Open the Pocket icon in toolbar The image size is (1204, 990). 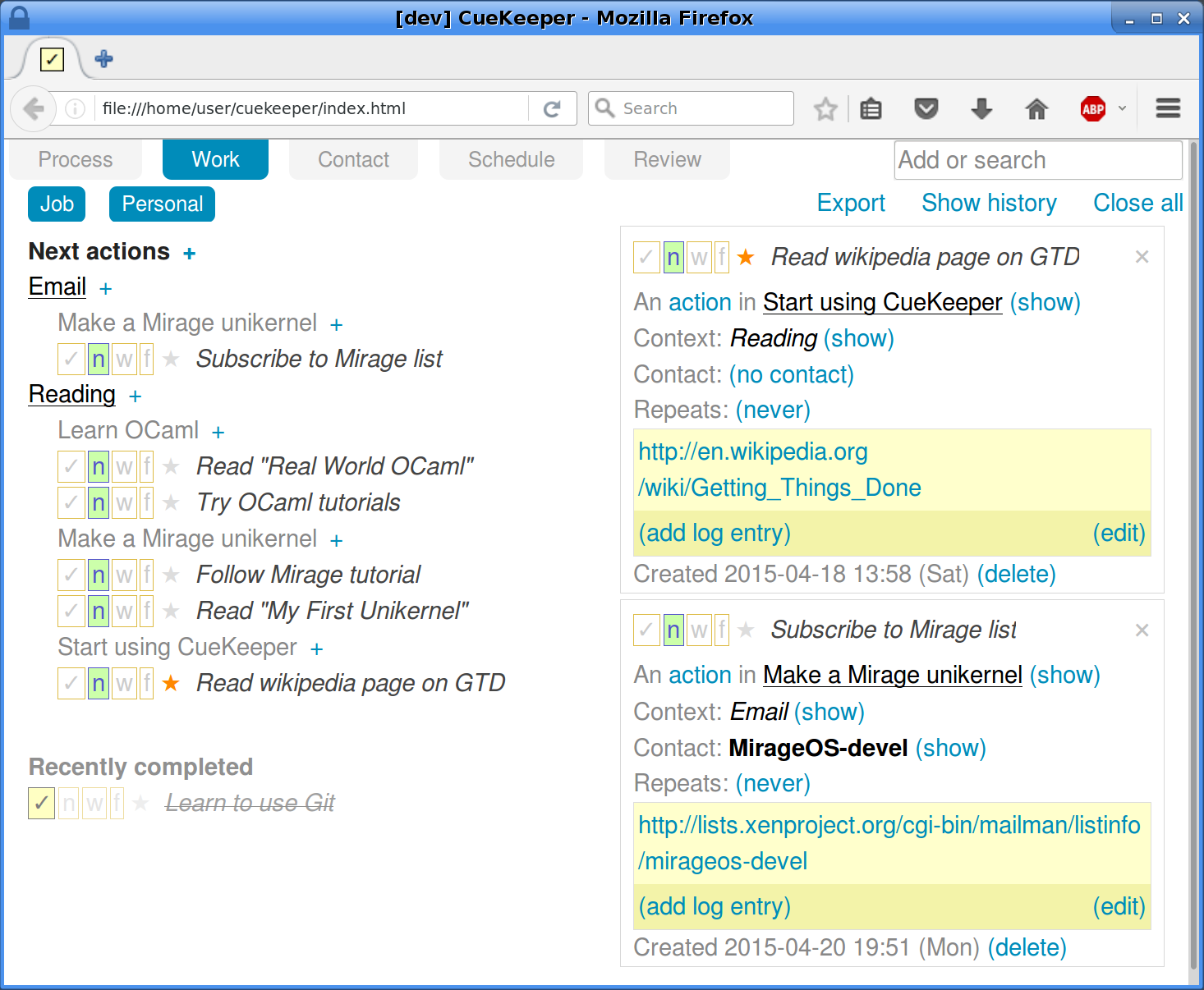pyautogui.click(x=926, y=108)
